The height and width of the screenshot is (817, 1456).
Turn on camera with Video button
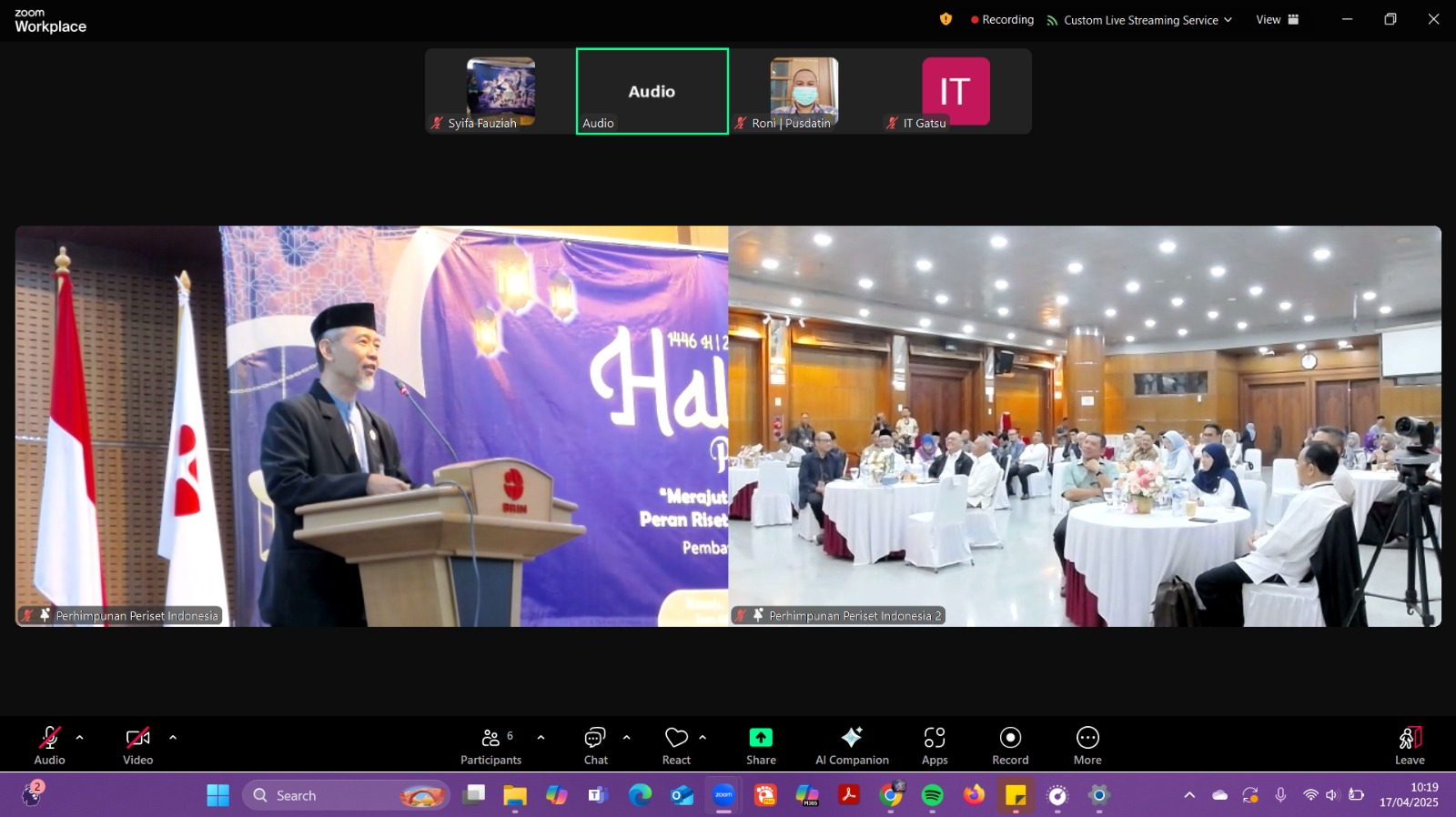[x=137, y=745]
